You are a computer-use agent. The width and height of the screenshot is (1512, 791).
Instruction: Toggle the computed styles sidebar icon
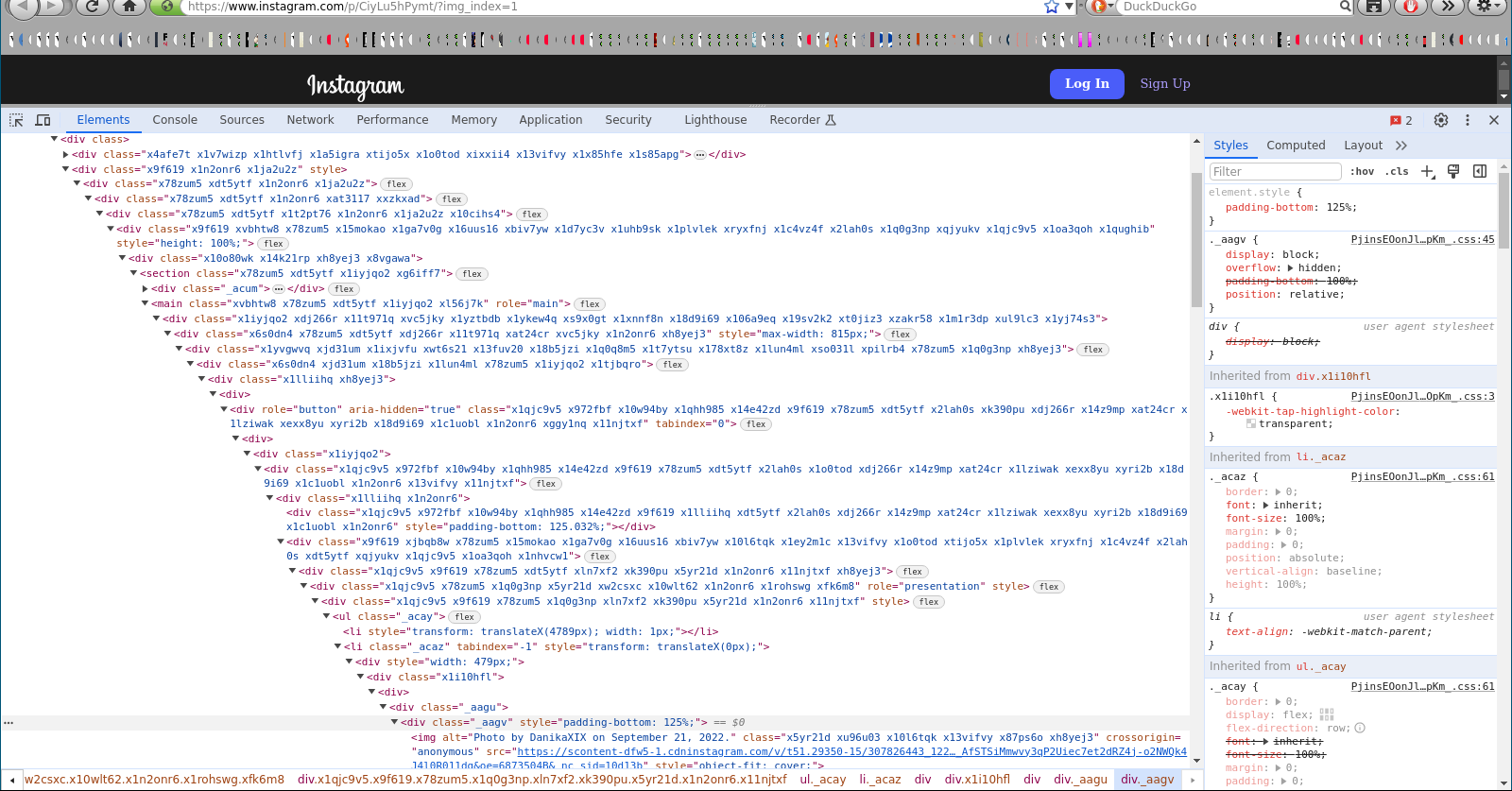(x=1480, y=171)
